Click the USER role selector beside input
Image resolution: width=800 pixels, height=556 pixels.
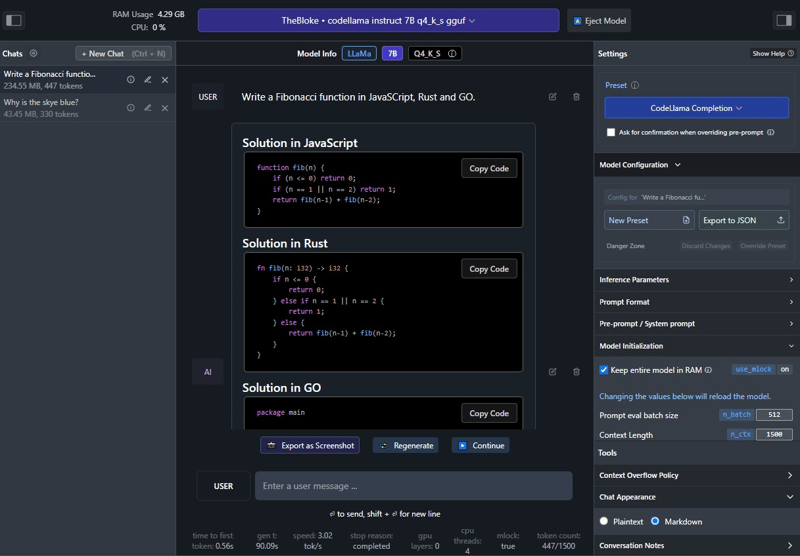(223, 486)
